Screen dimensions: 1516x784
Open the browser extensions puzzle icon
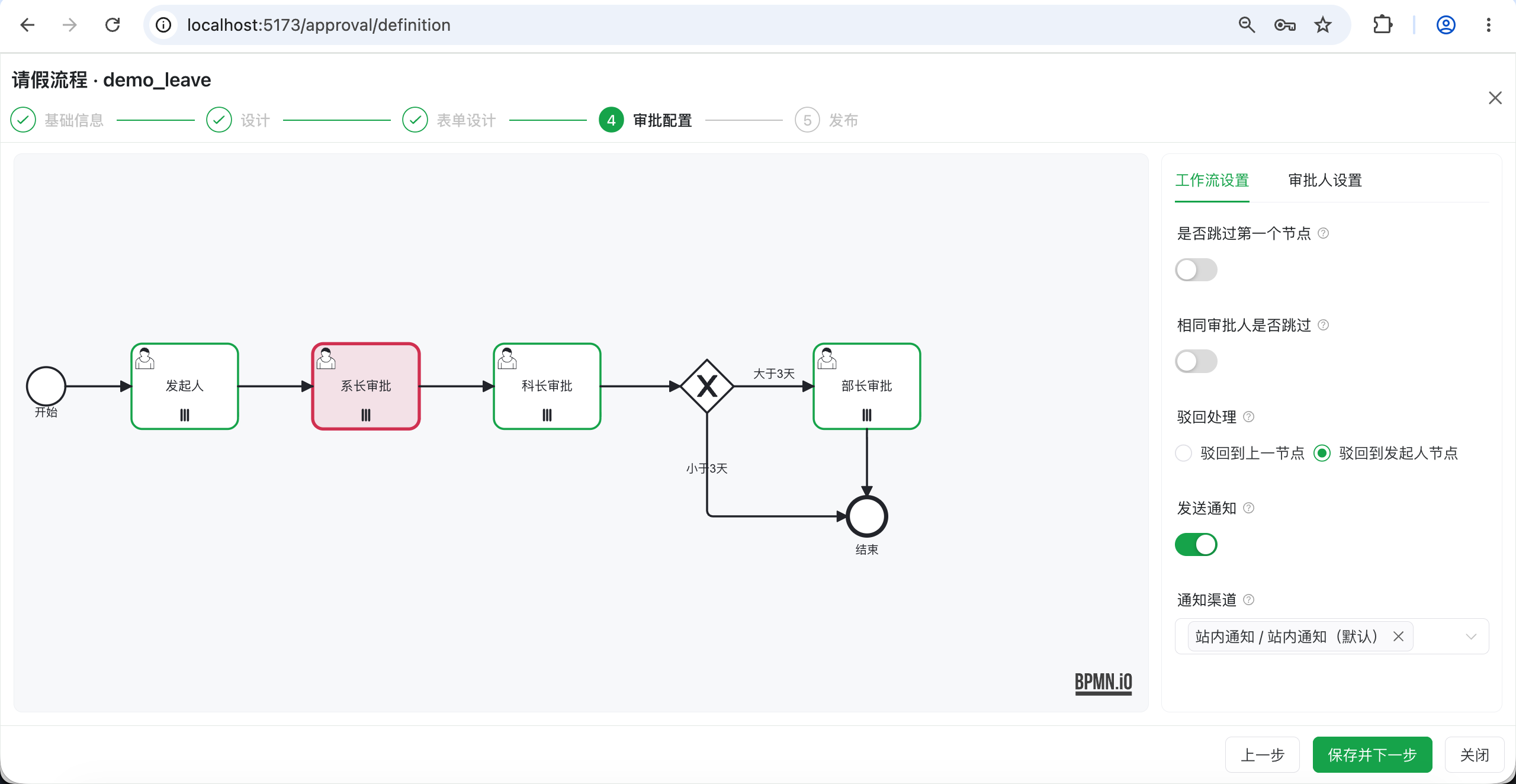[x=1382, y=25]
